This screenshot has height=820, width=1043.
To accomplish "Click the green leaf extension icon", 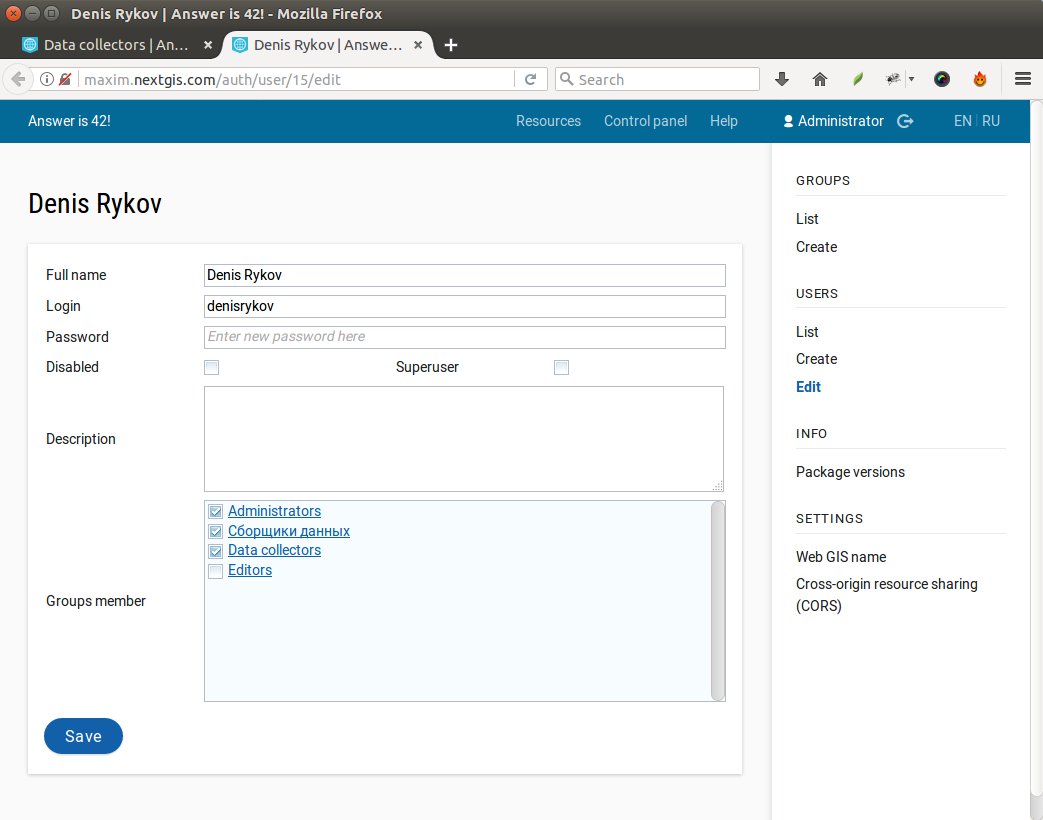I will pyautogui.click(x=856, y=78).
